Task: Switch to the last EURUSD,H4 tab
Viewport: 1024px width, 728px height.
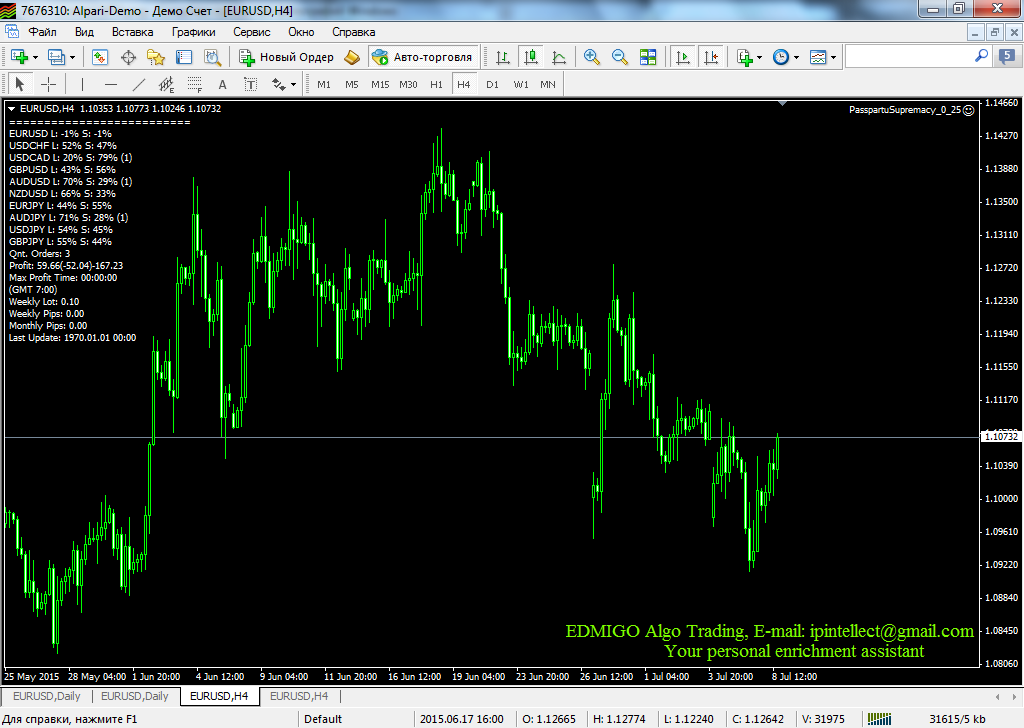Action: tap(299, 696)
